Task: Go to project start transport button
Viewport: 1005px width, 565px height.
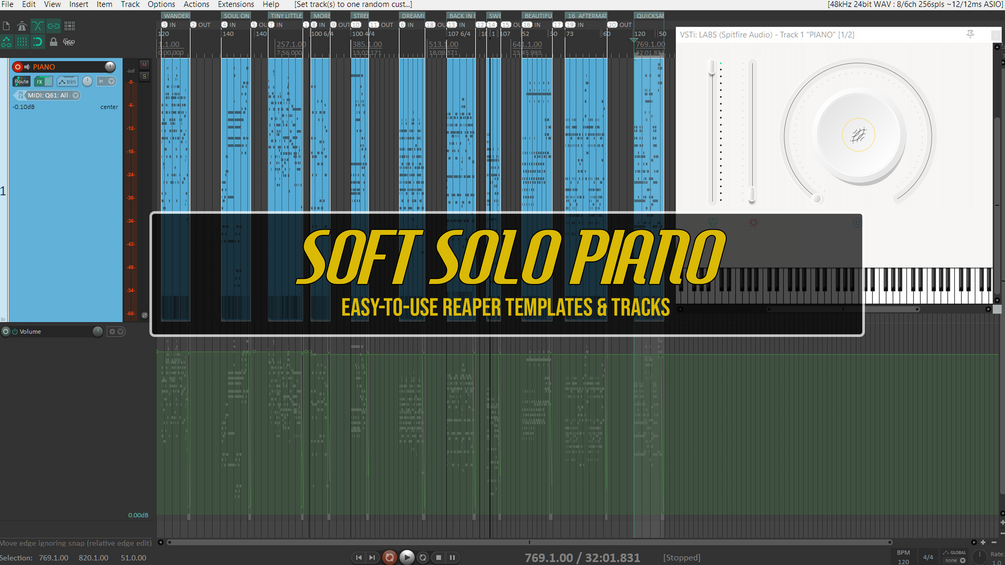Action: (x=359, y=557)
